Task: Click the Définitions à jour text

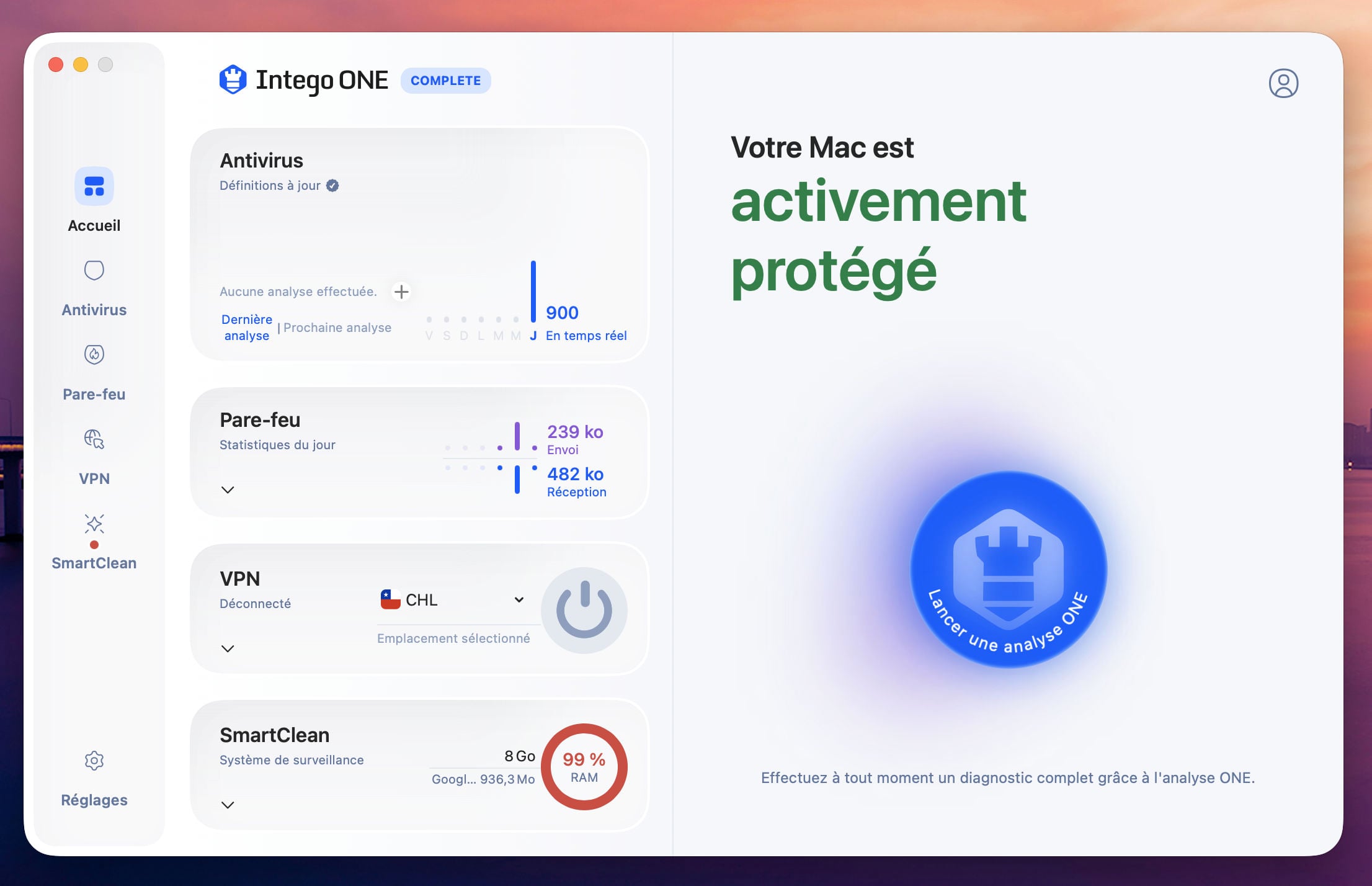Action: [x=270, y=186]
